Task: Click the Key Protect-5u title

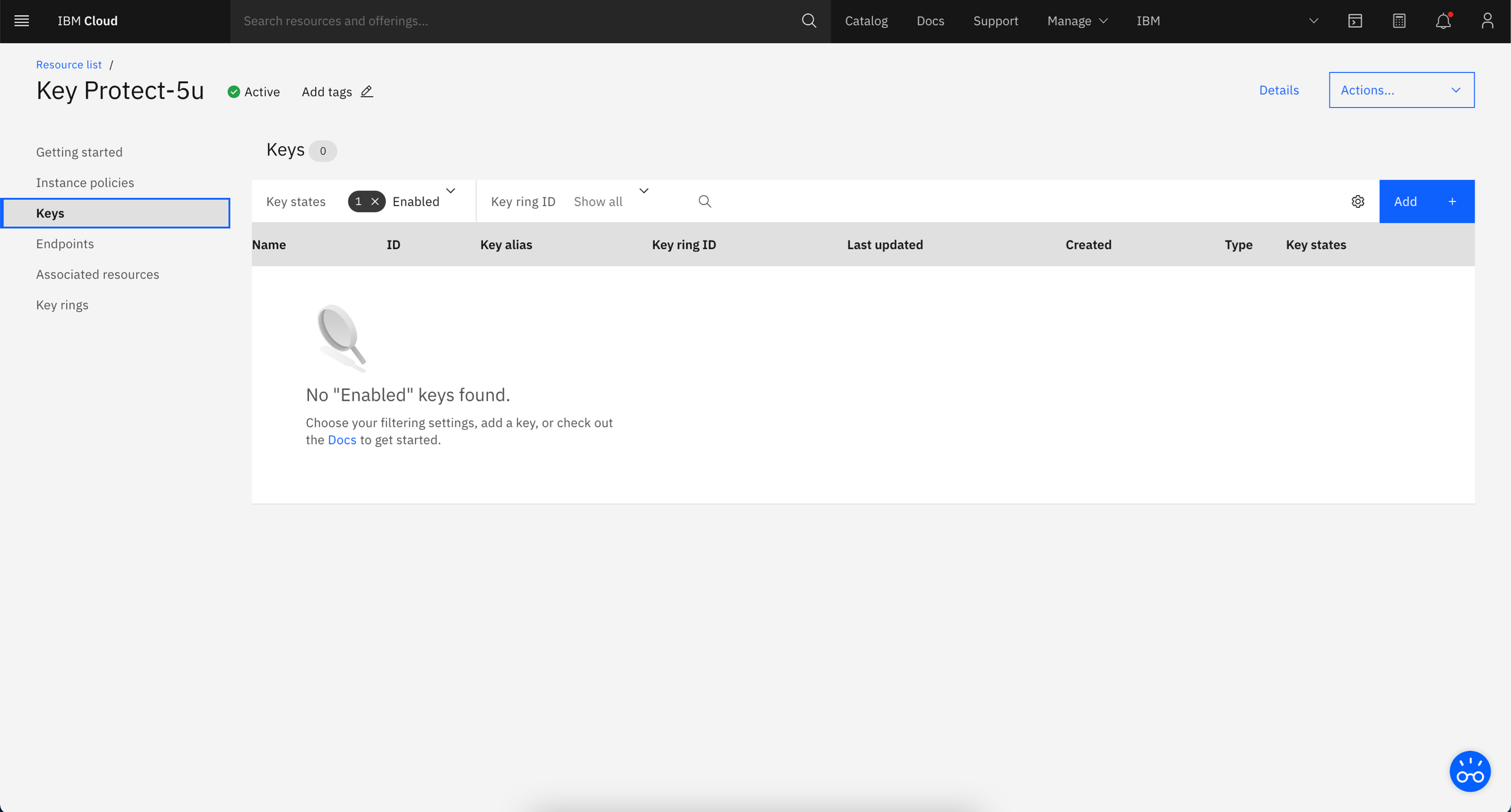Action: pyautogui.click(x=120, y=91)
